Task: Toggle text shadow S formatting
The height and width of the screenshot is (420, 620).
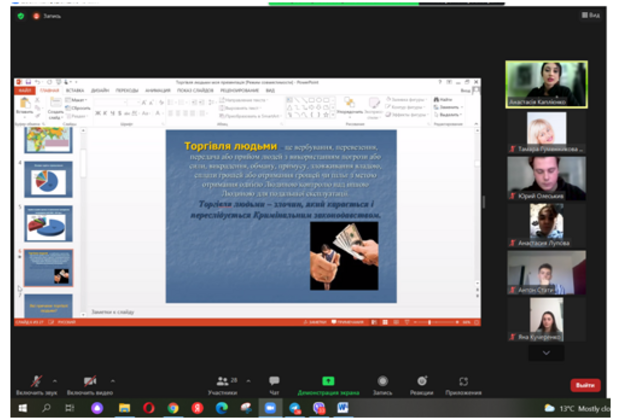Action: point(120,114)
